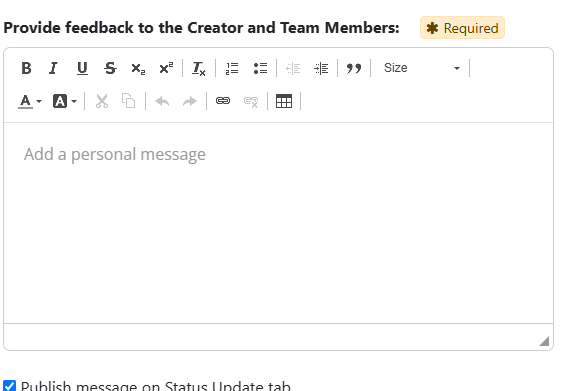Click the 'Provide feedback to the Creator' label

pyautogui.click(x=201, y=28)
